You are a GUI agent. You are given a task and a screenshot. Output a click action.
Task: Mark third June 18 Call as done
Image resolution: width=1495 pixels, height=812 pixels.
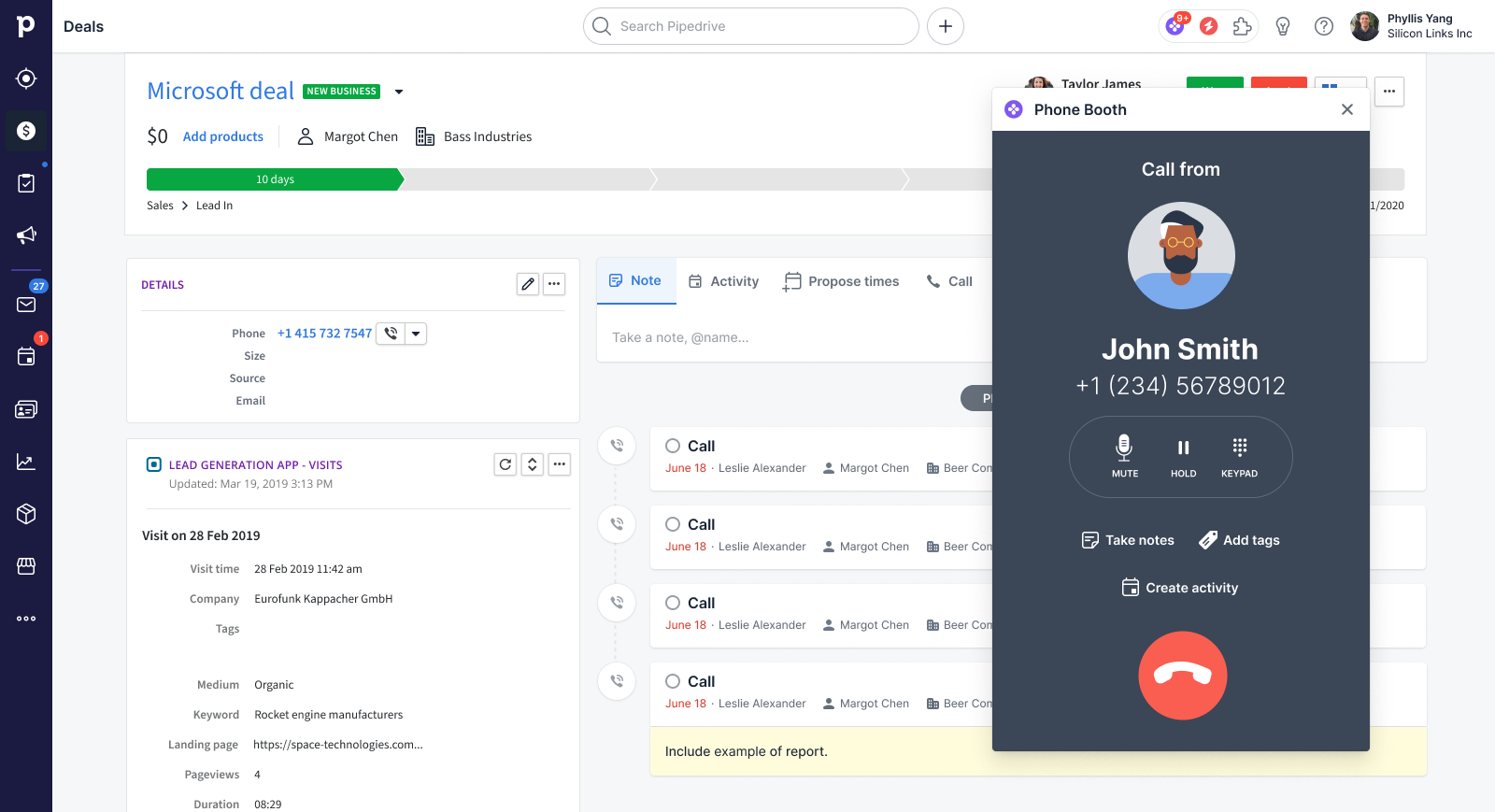(673, 603)
